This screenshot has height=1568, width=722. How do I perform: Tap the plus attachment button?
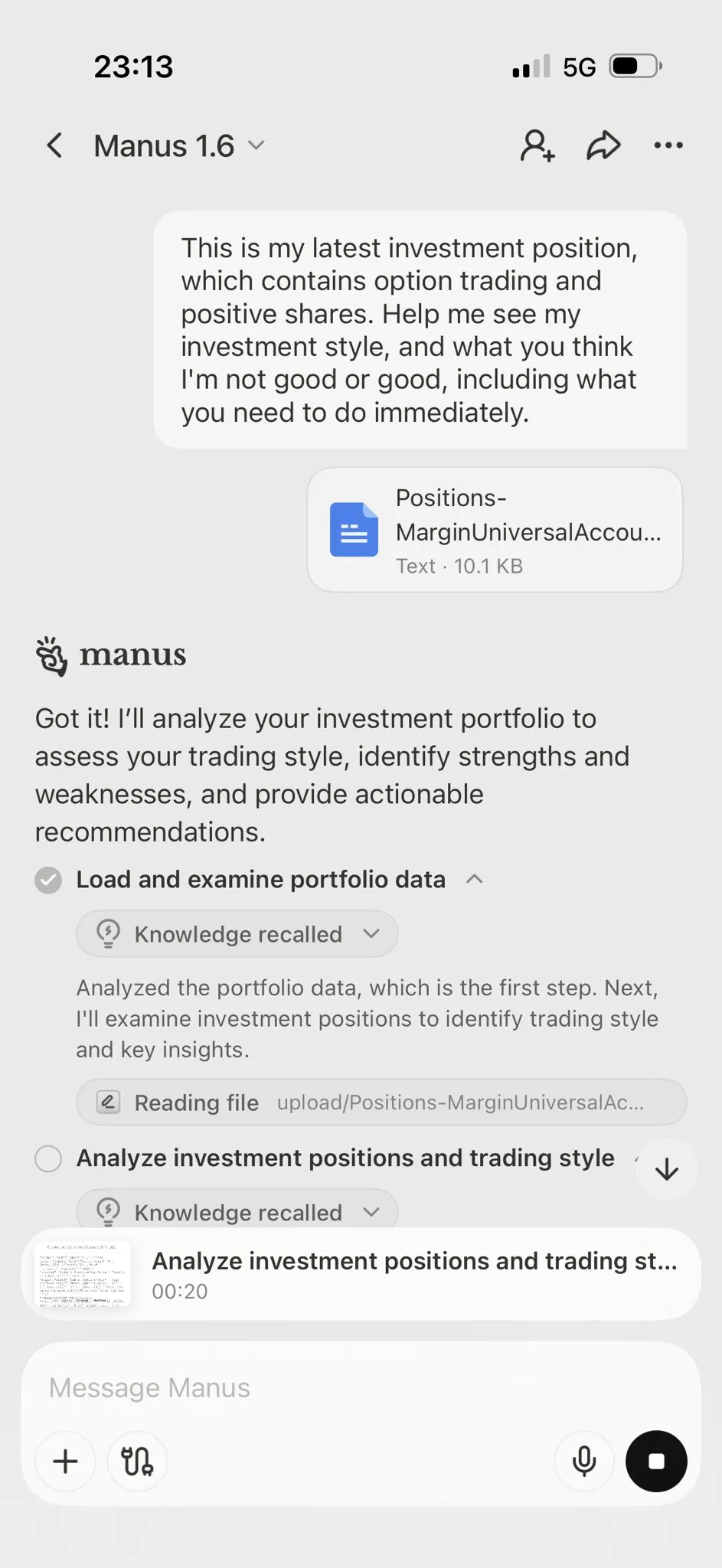(66, 1461)
